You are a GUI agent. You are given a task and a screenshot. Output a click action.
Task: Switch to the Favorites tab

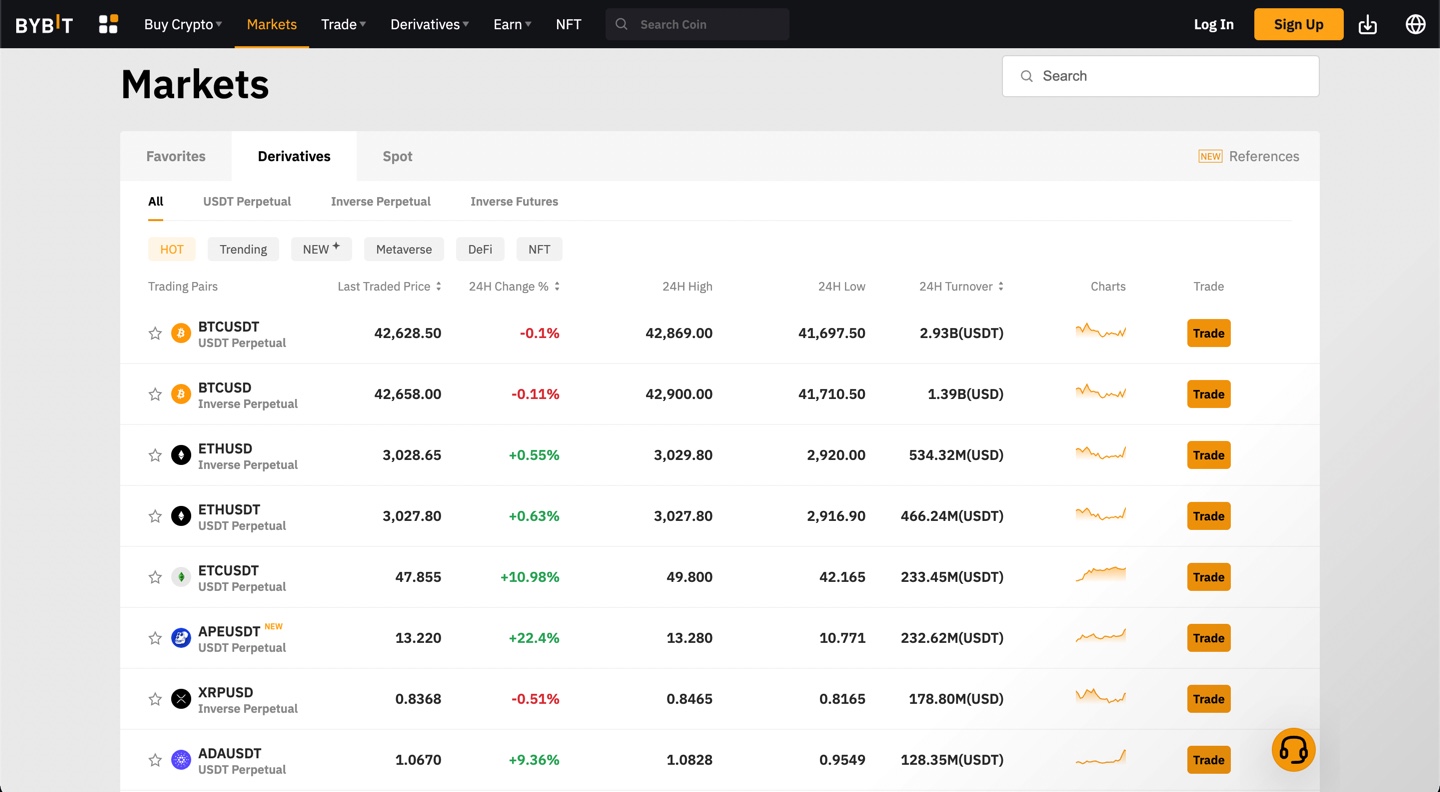(x=176, y=156)
